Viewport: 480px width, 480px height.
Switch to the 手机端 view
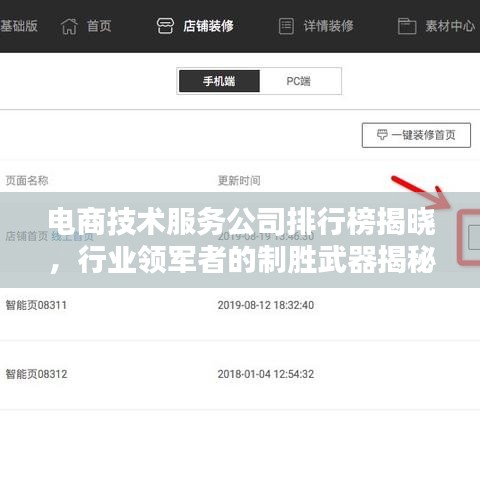(x=219, y=81)
